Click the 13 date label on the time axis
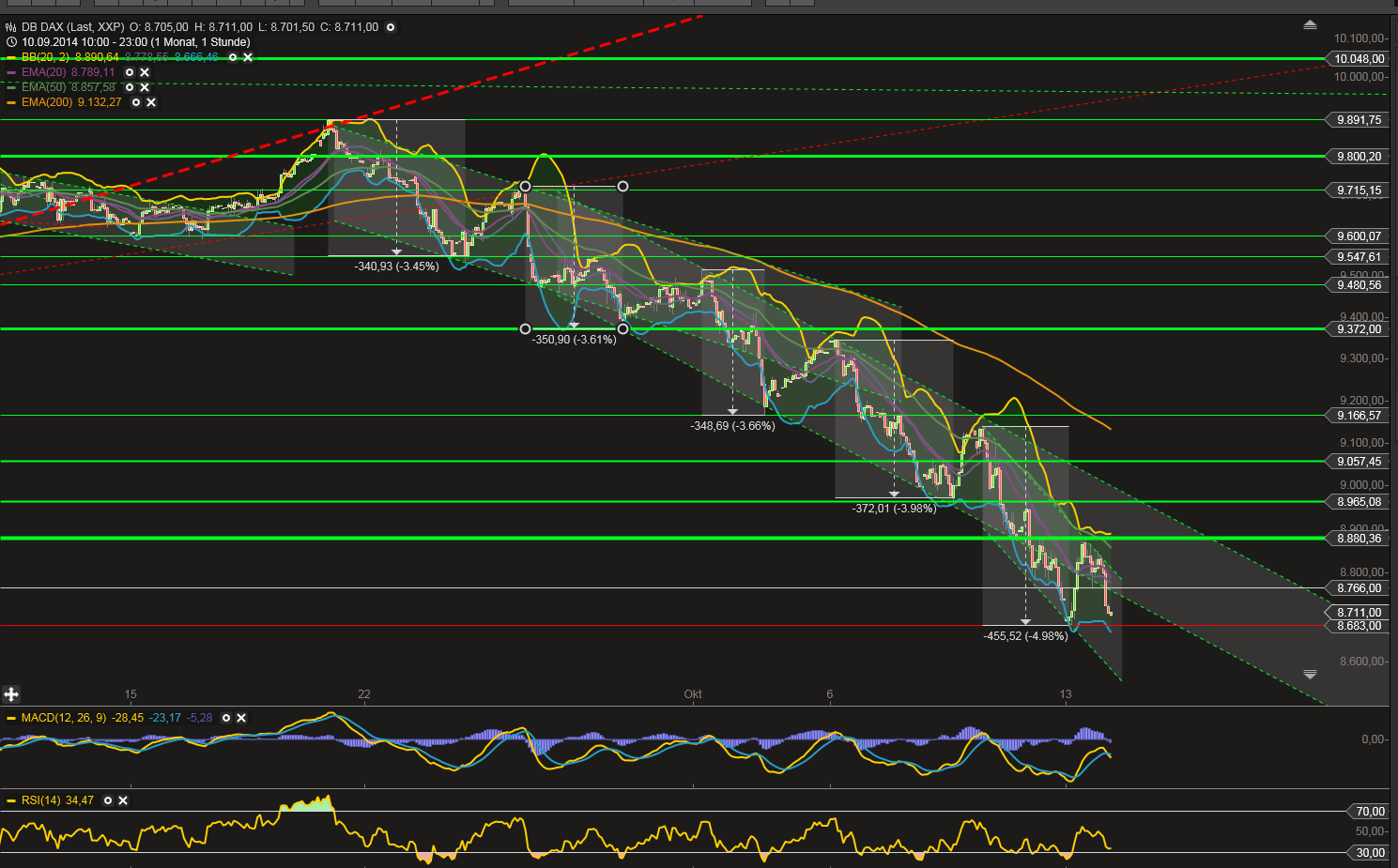 coord(1066,694)
